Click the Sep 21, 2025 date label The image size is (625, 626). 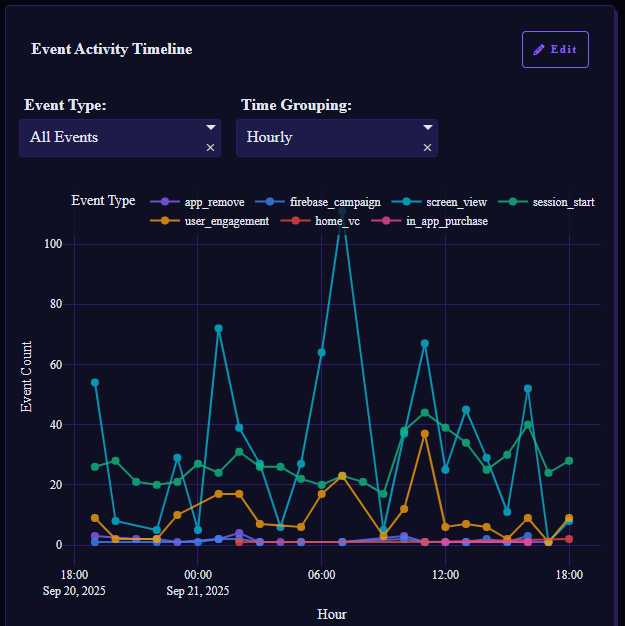(x=198, y=591)
